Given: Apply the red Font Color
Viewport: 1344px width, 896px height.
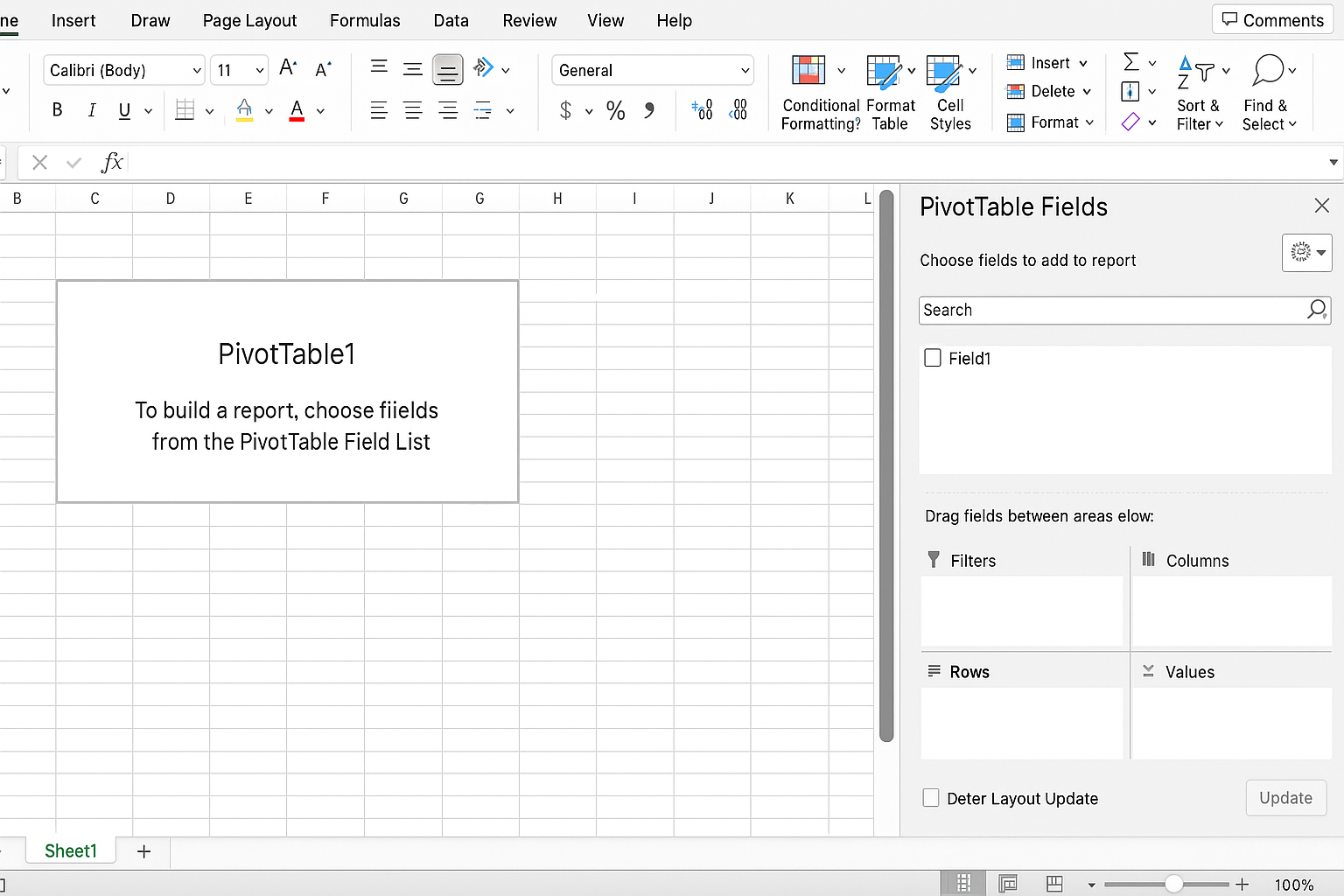Looking at the screenshot, I should 297,110.
